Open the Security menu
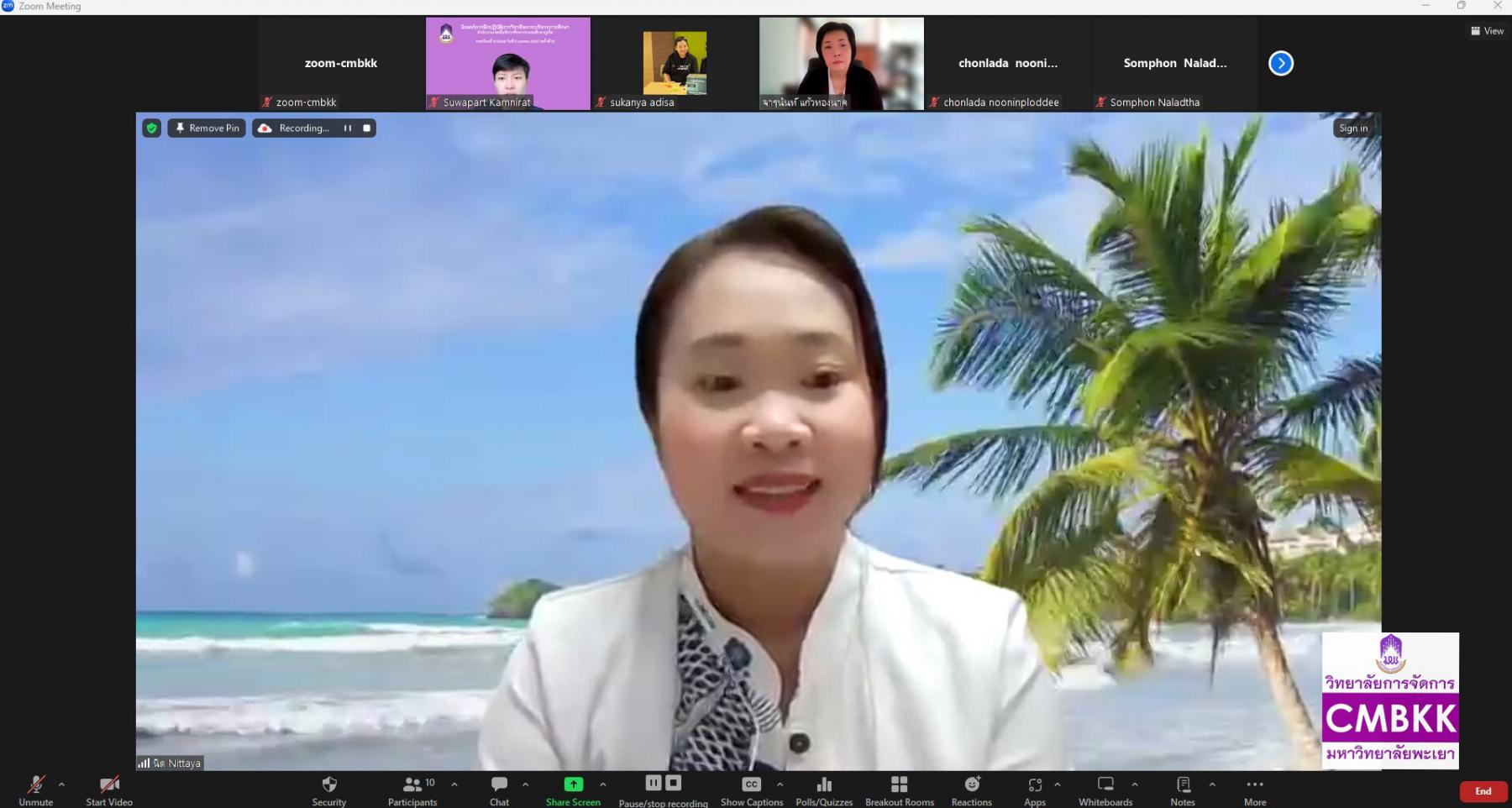 pyautogui.click(x=329, y=790)
